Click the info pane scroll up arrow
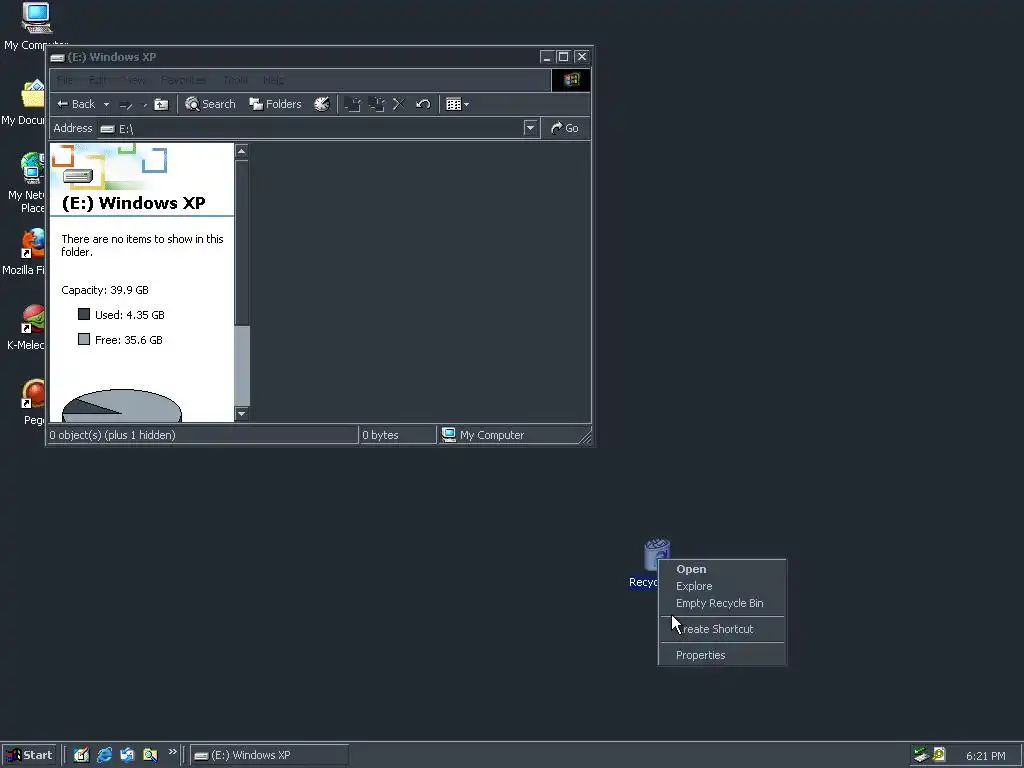This screenshot has width=1024, height=768. (242, 152)
